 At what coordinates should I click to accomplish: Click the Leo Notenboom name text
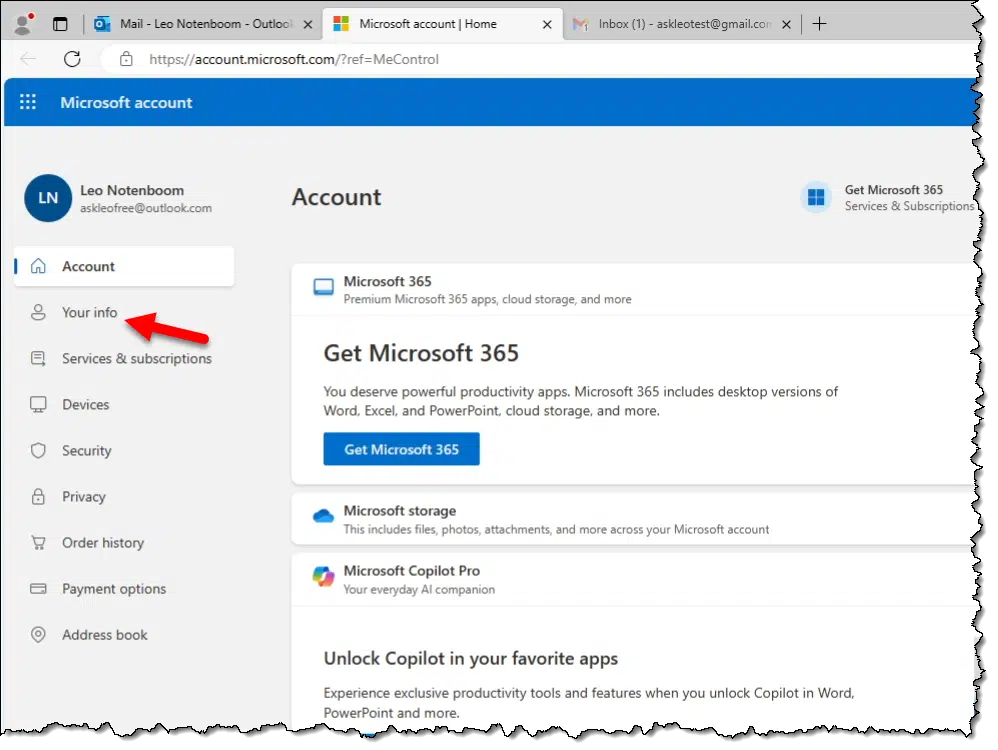point(132,190)
